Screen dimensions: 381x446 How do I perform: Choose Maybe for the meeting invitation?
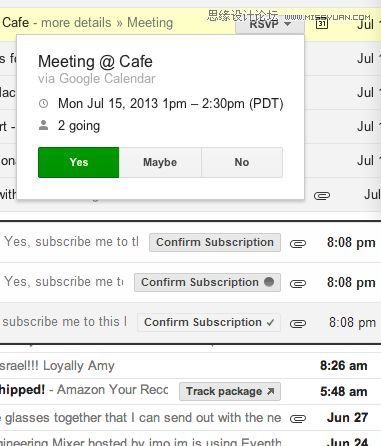[160, 162]
